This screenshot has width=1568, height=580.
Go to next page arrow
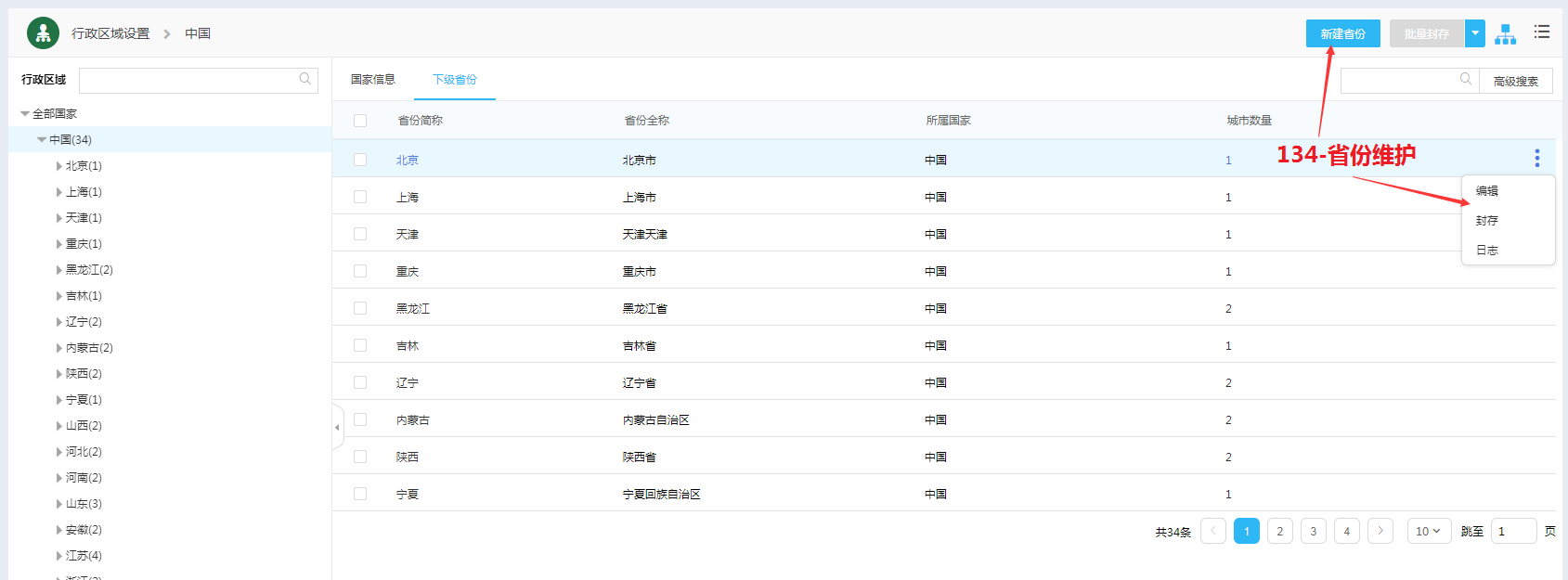coord(1380,531)
